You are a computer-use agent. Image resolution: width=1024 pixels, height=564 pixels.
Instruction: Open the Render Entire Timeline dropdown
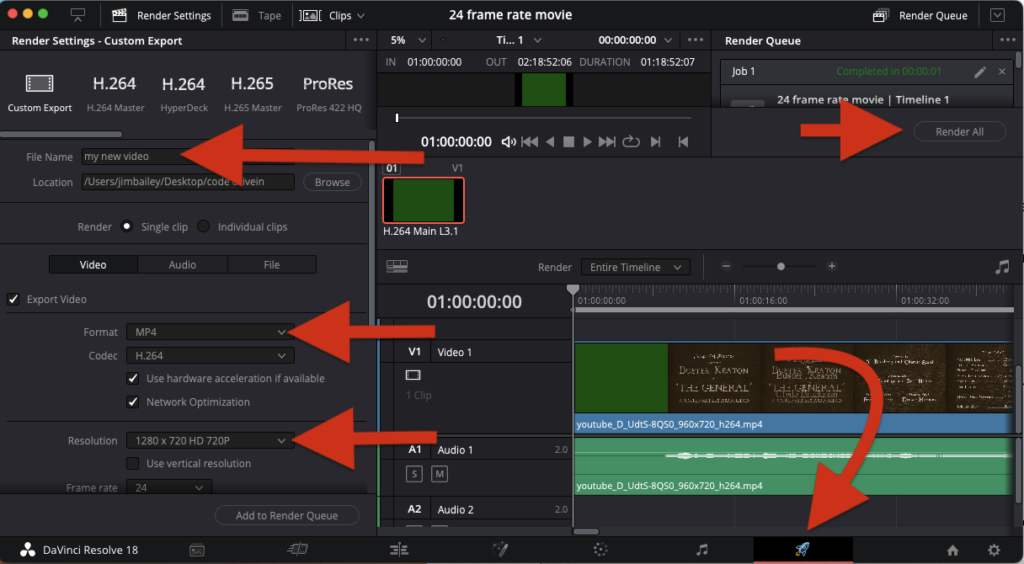(636, 267)
